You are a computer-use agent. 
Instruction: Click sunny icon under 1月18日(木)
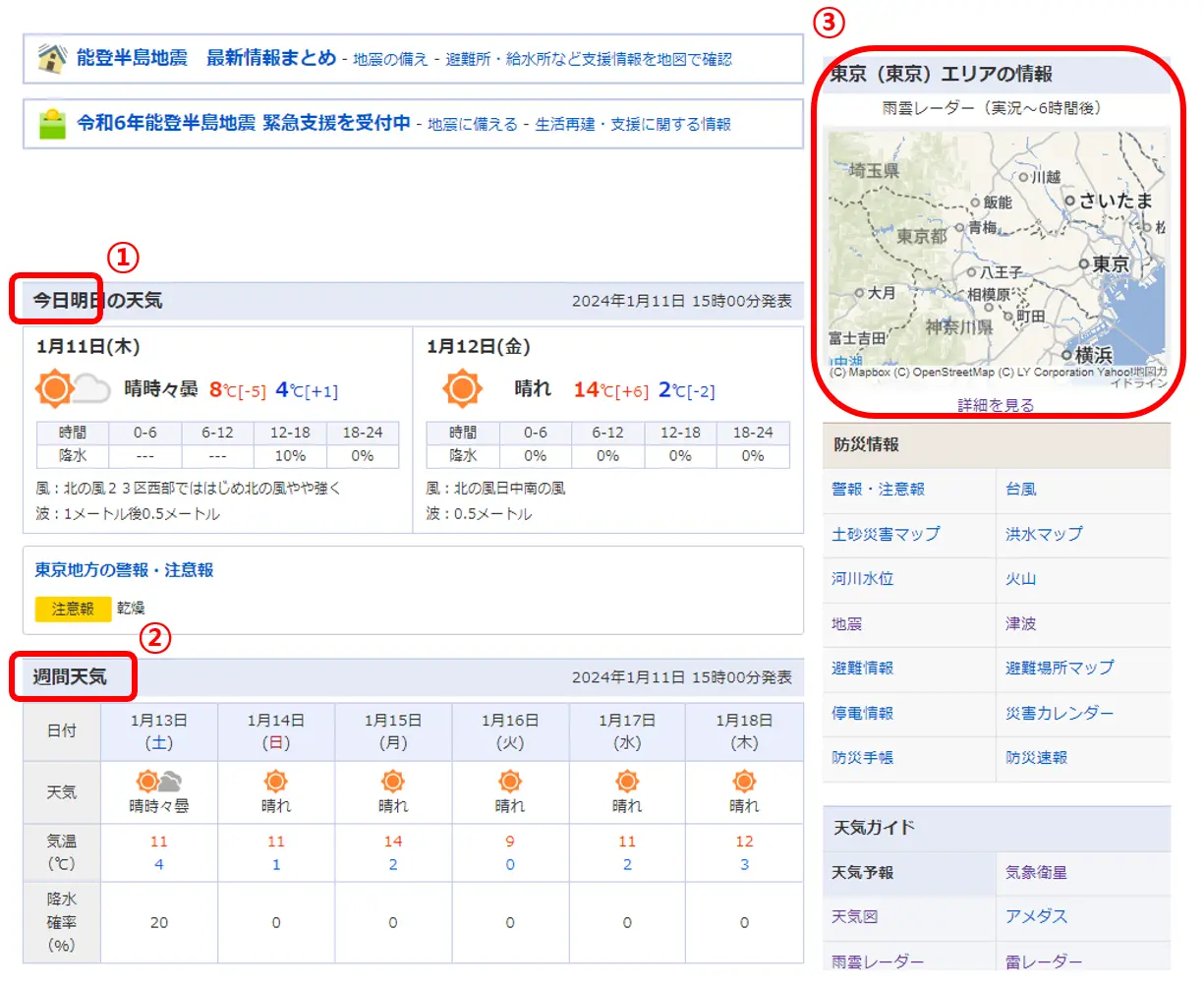pyautogui.click(x=744, y=782)
